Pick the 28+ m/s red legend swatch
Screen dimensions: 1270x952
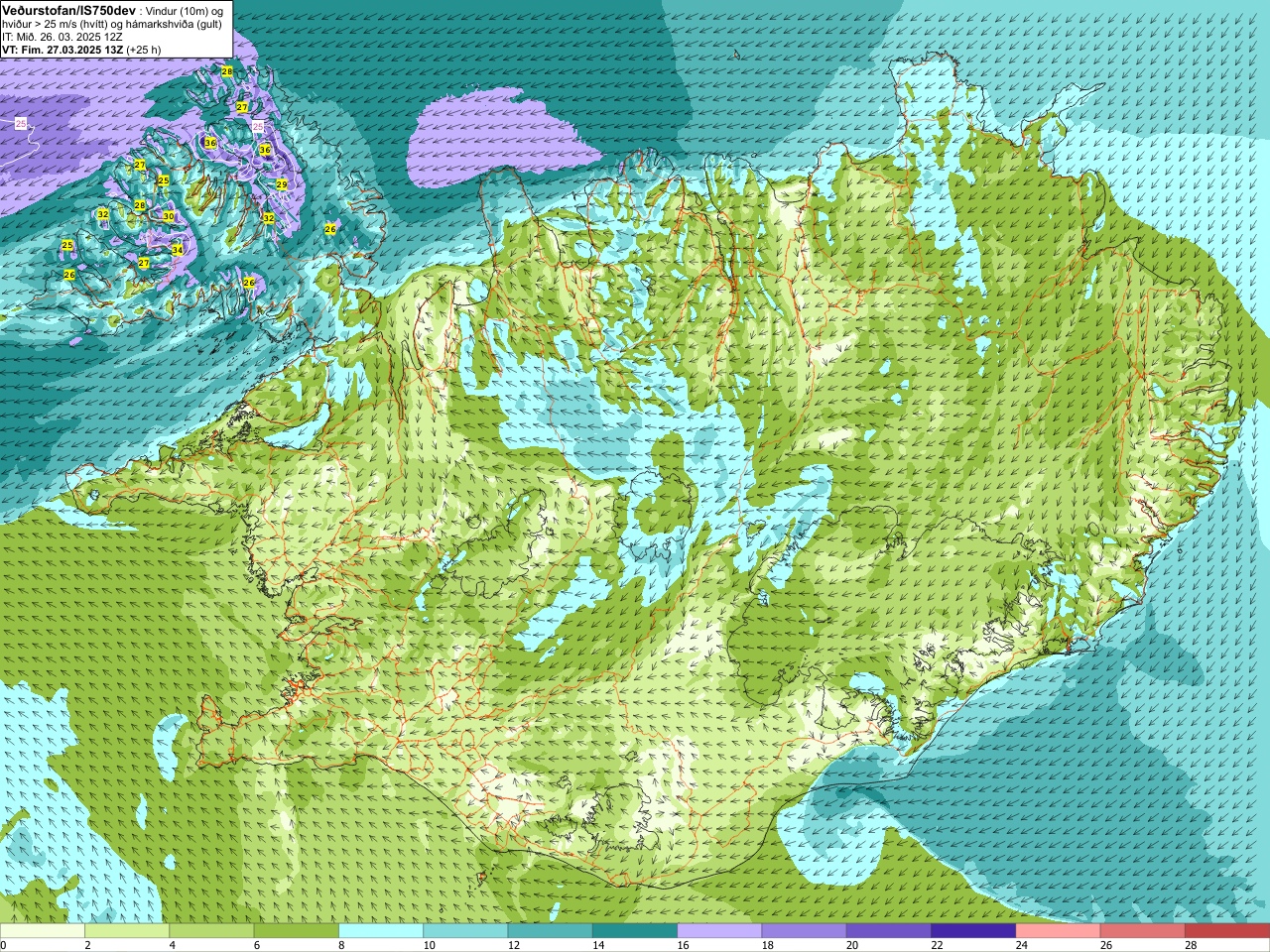click(x=1226, y=931)
